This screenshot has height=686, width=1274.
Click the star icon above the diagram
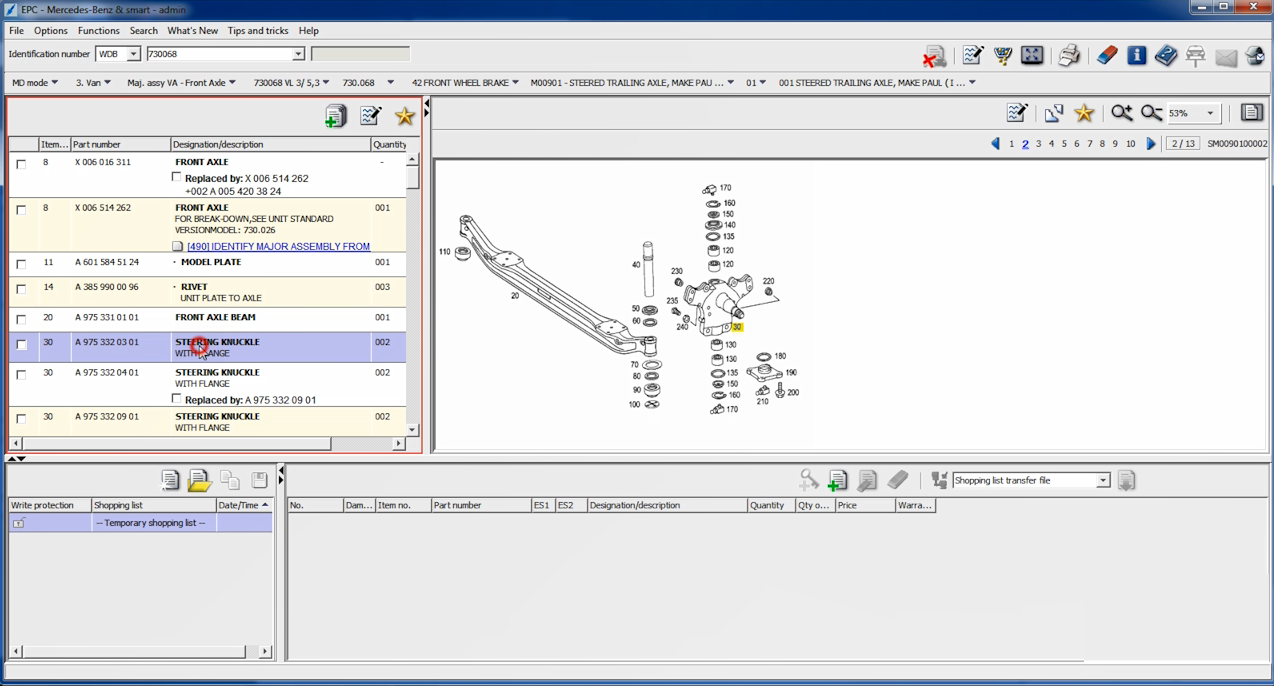coord(1084,113)
